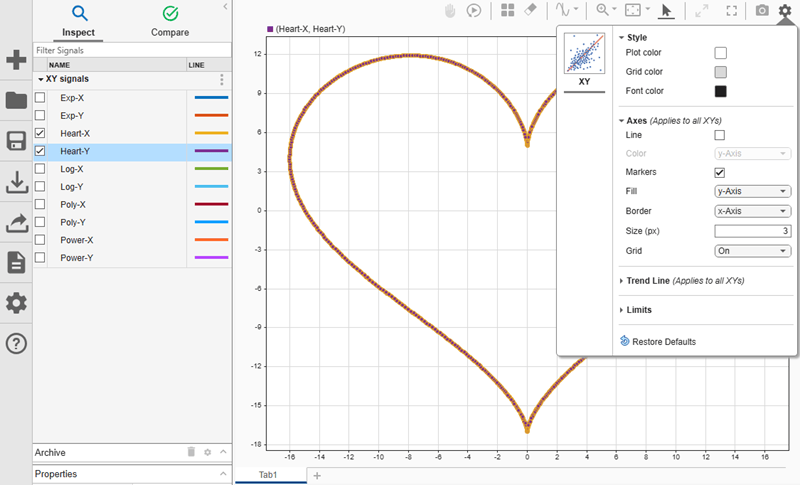Image resolution: width=800 pixels, height=485 pixels.
Task: Check the Log-X signal checkbox
Action: point(40,169)
